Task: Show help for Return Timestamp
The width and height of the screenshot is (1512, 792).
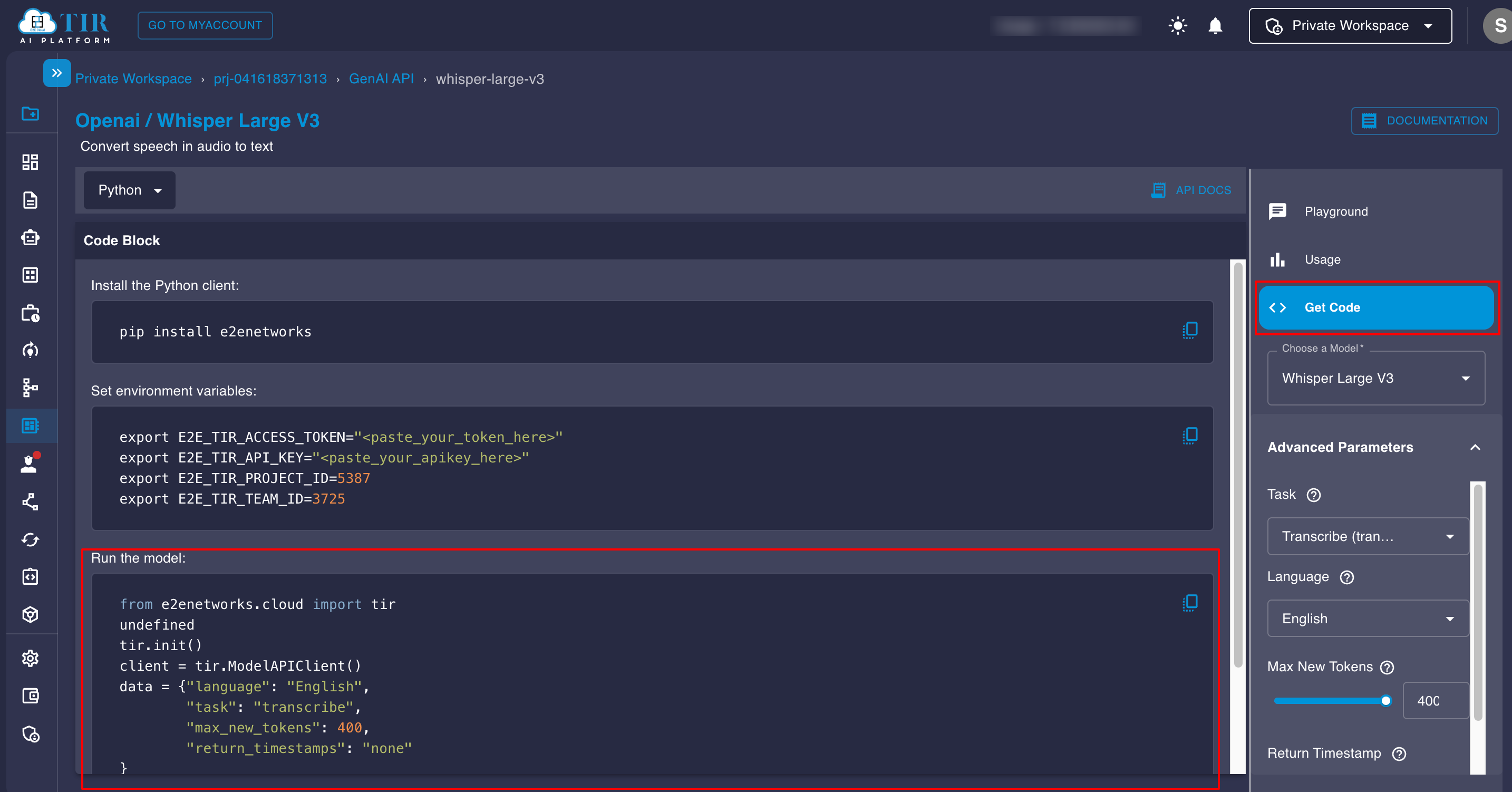Action: tap(1399, 754)
